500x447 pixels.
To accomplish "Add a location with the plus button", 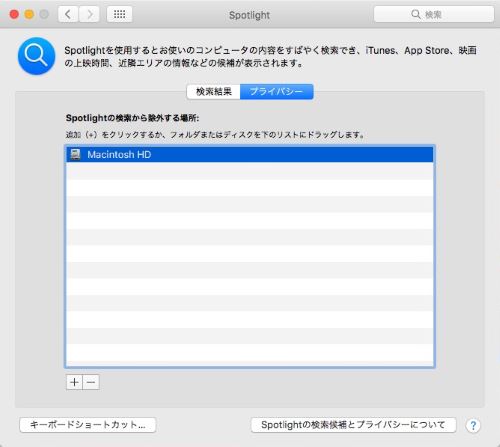I will (x=74, y=382).
